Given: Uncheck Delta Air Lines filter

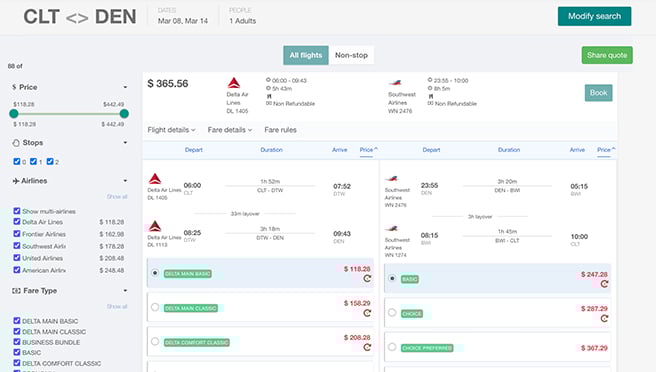Looking at the screenshot, I should pos(17,221).
